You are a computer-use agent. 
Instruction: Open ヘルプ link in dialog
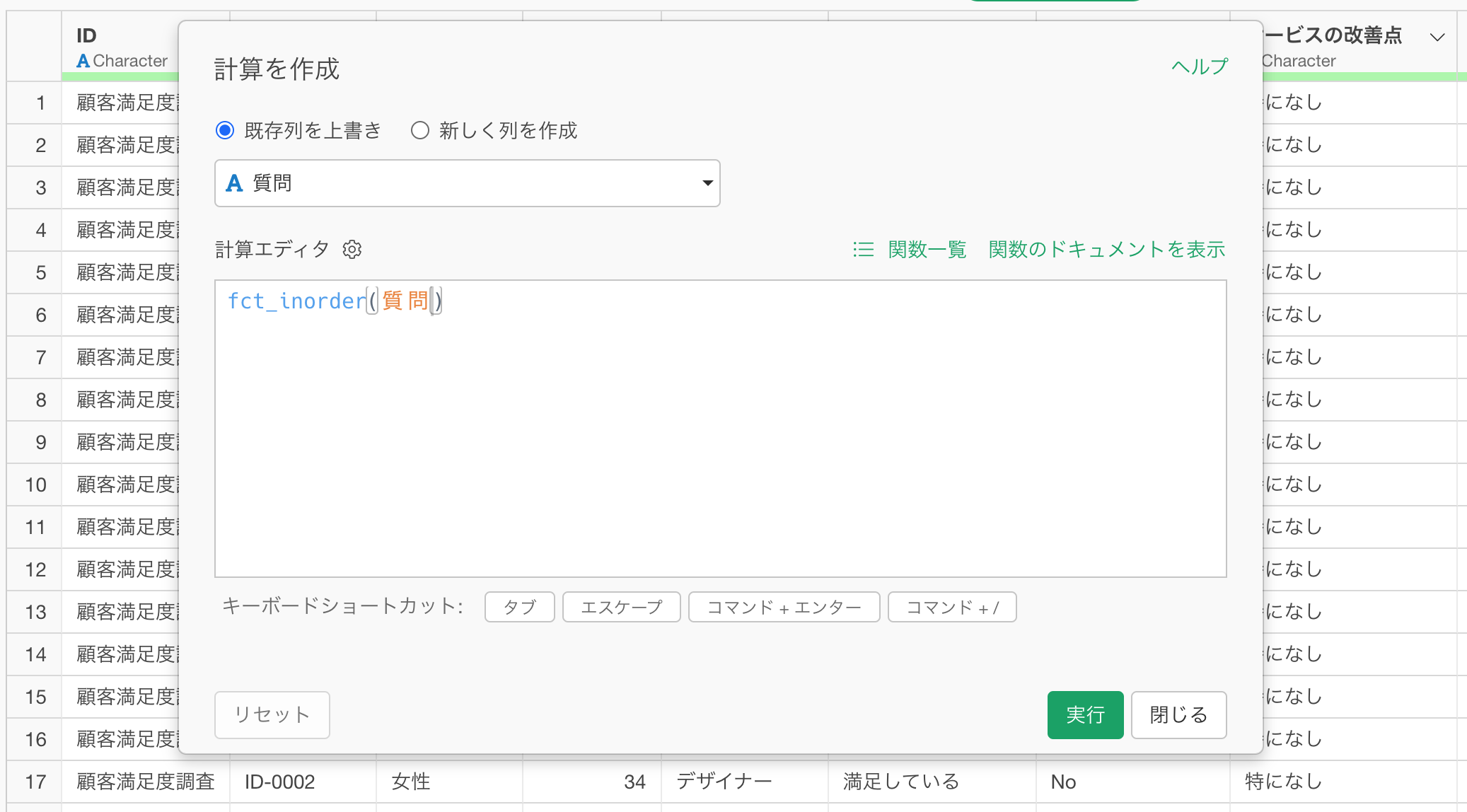pyautogui.click(x=1200, y=66)
